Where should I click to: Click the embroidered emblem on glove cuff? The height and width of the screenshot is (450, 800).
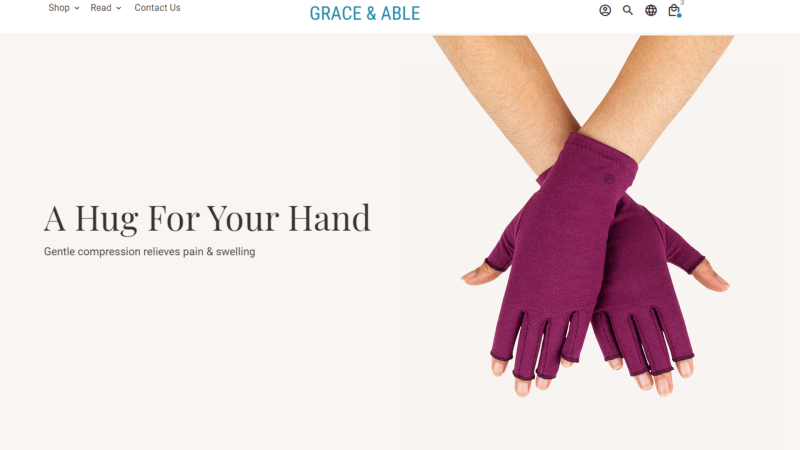pyautogui.click(x=609, y=179)
